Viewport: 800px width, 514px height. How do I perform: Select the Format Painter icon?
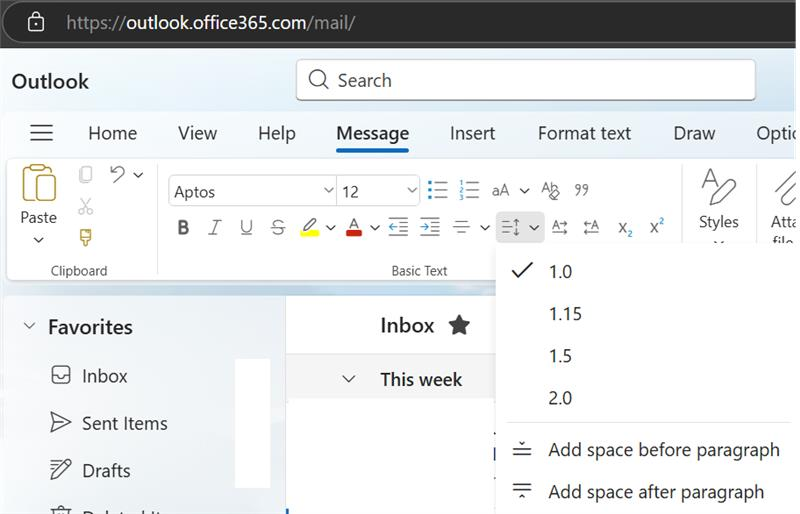86,237
